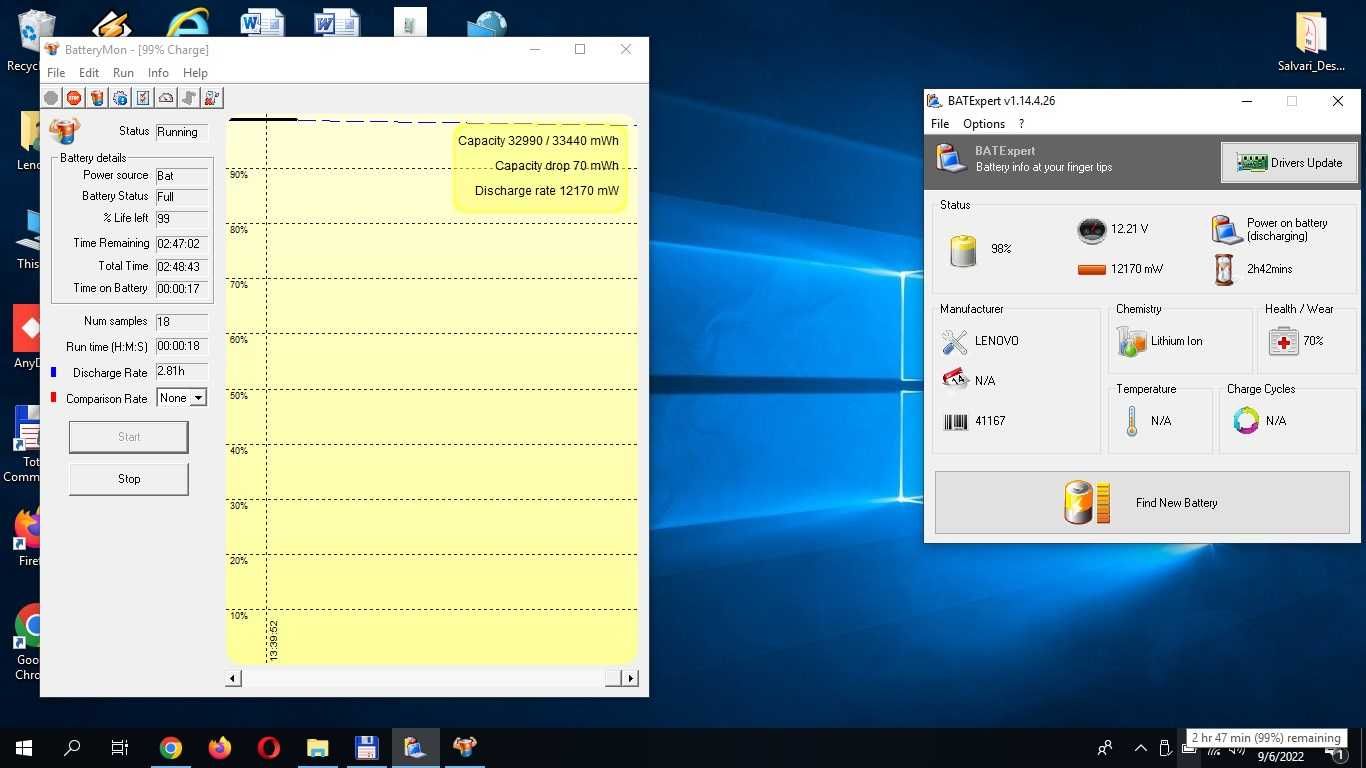Click the gray hand-shaped toolbar icon
Image resolution: width=1366 pixels, height=768 pixels.
pyautogui.click(x=189, y=98)
